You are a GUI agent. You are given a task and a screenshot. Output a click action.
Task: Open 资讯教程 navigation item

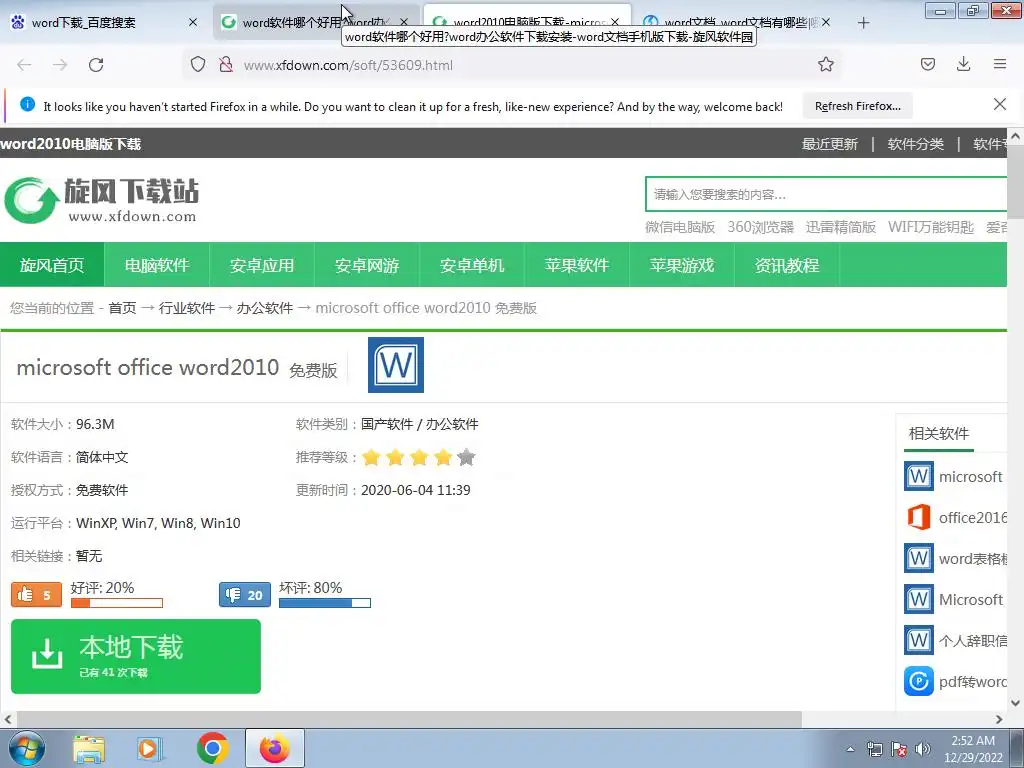(x=787, y=265)
